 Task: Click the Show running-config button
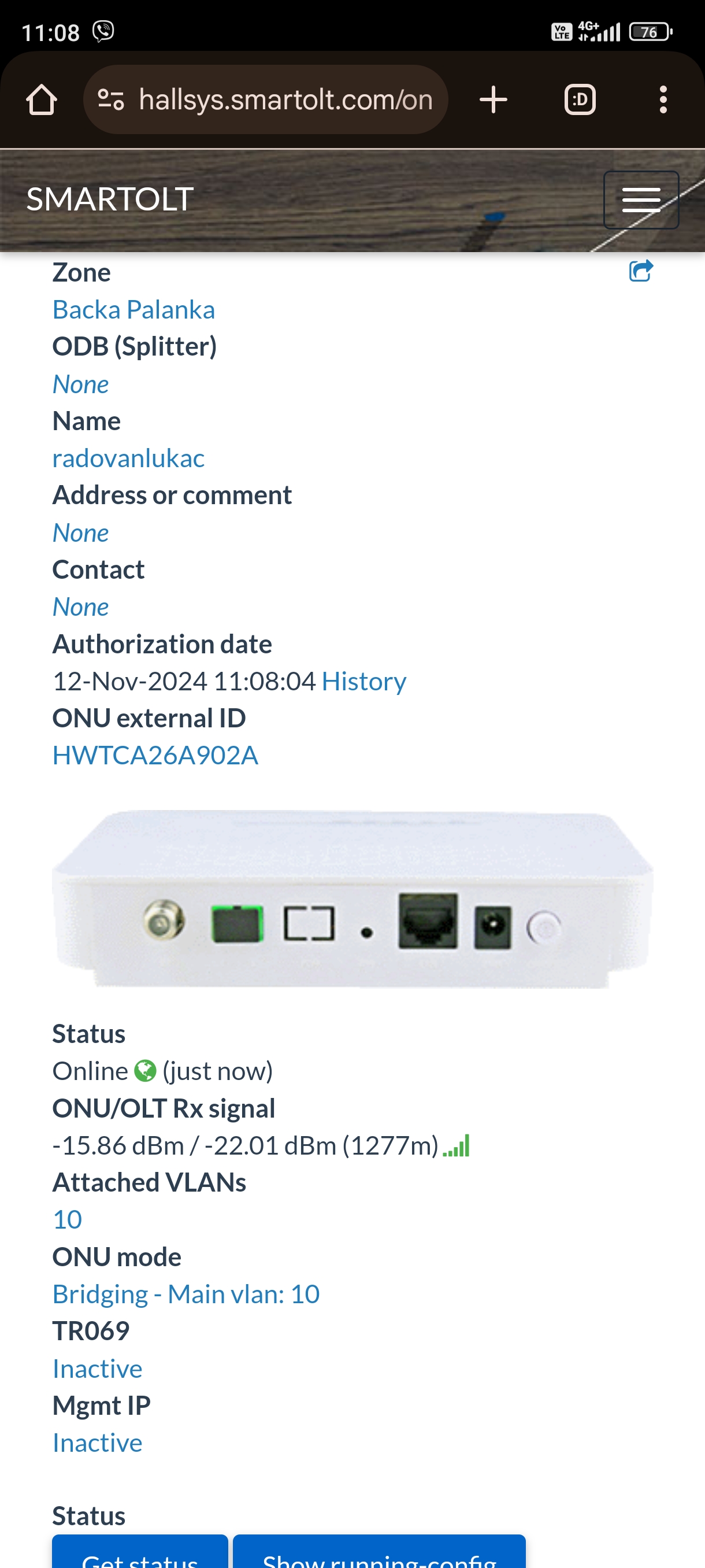[379, 1554]
